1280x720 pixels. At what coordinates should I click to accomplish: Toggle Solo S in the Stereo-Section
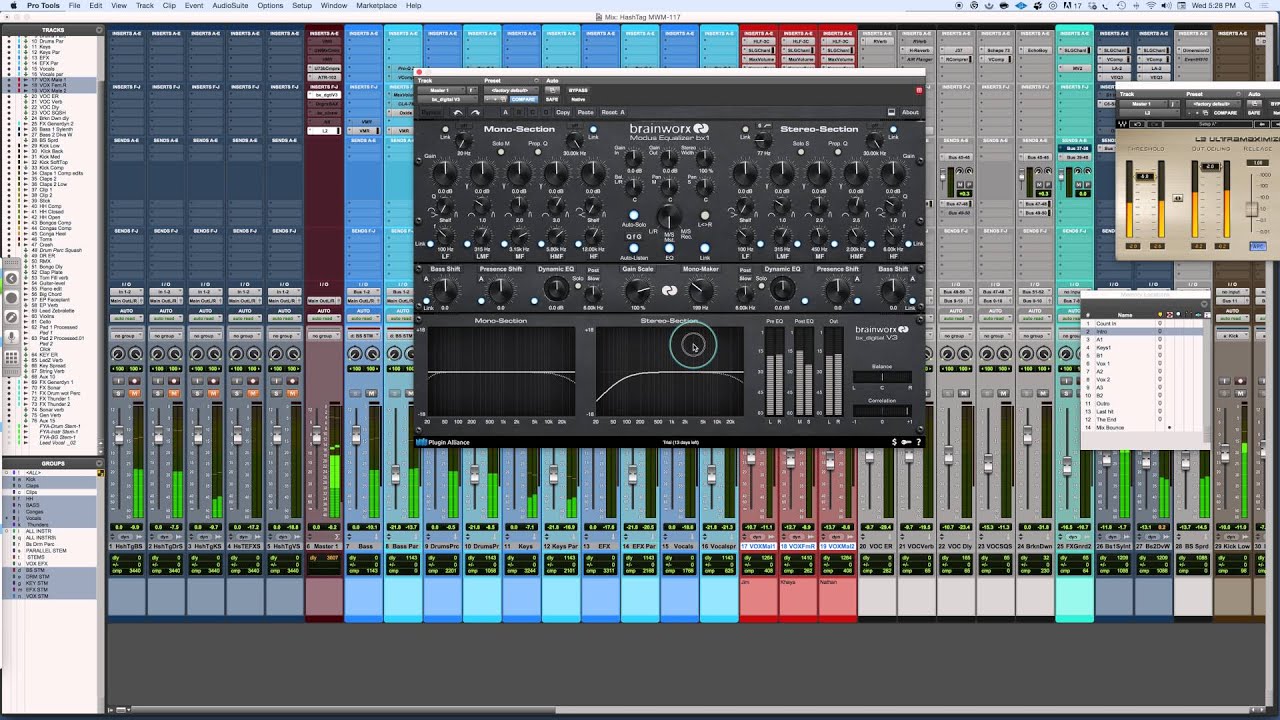point(800,152)
